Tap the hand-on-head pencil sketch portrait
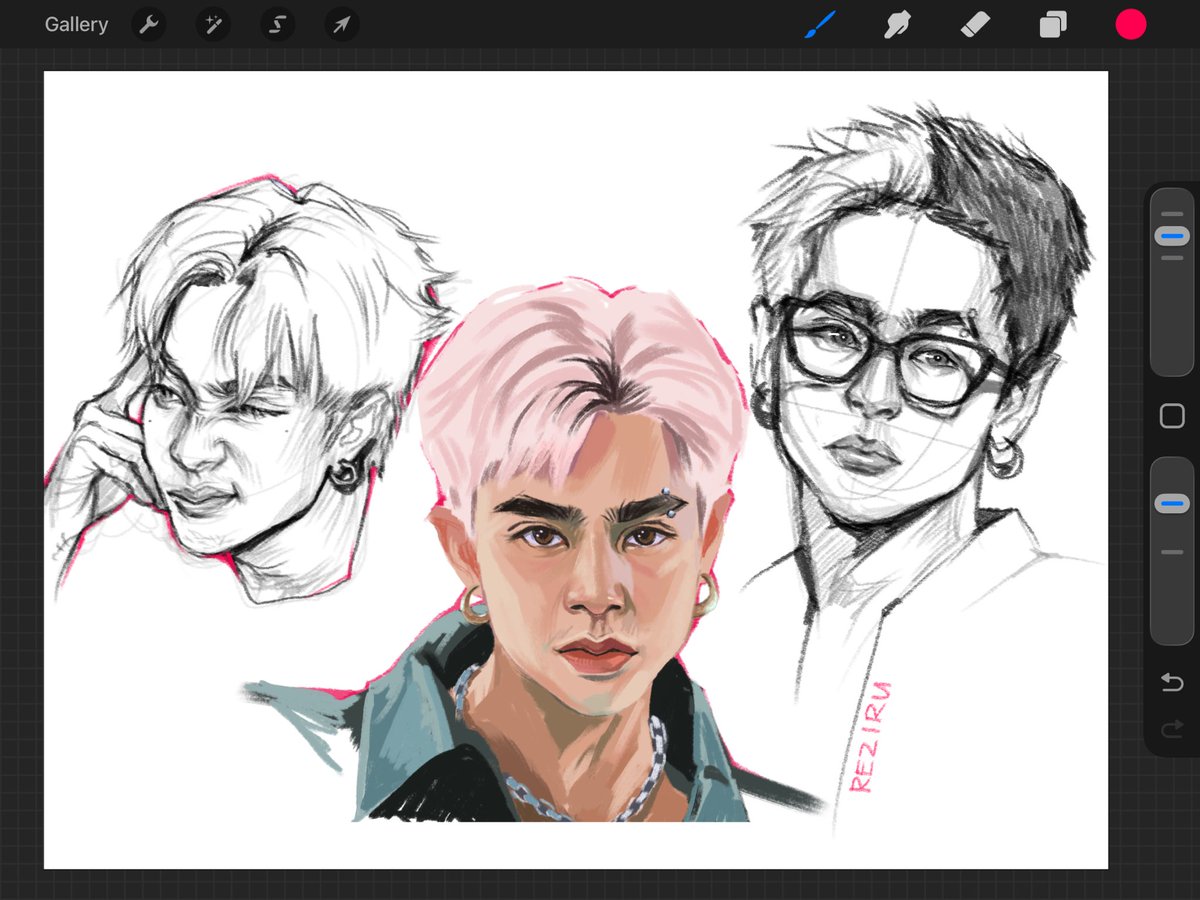Screen dimensions: 1200x900 tap(250, 390)
